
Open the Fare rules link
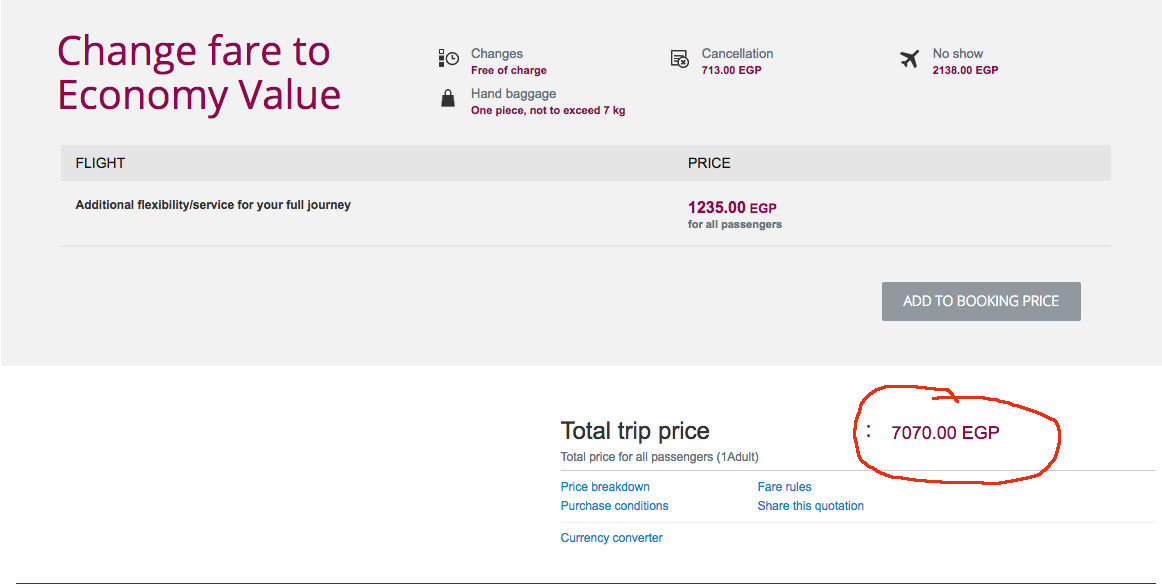click(x=784, y=486)
